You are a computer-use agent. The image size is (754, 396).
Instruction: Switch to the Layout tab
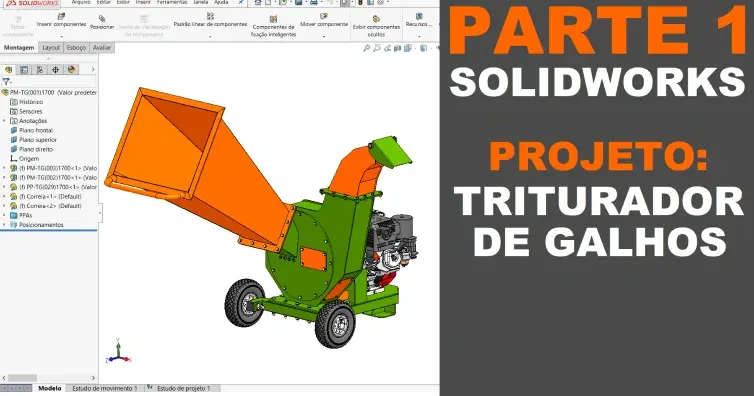(51, 48)
